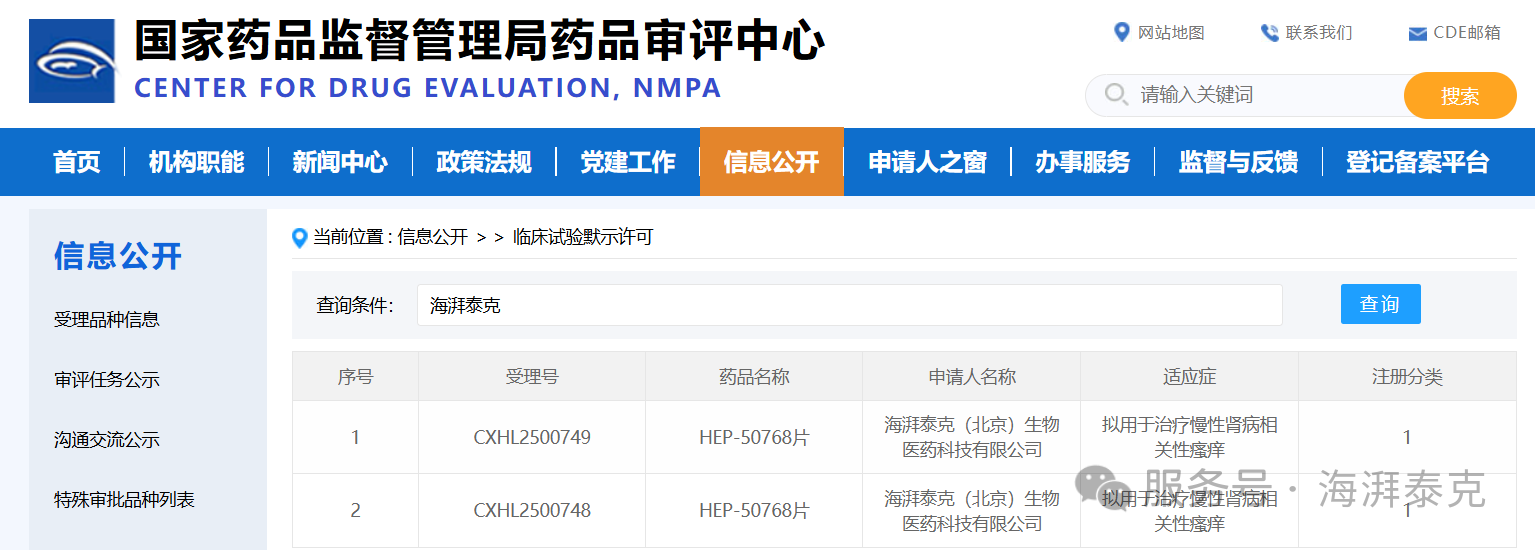Click the CDE logo image
The height and width of the screenshot is (550, 1535).
coord(72,61)
